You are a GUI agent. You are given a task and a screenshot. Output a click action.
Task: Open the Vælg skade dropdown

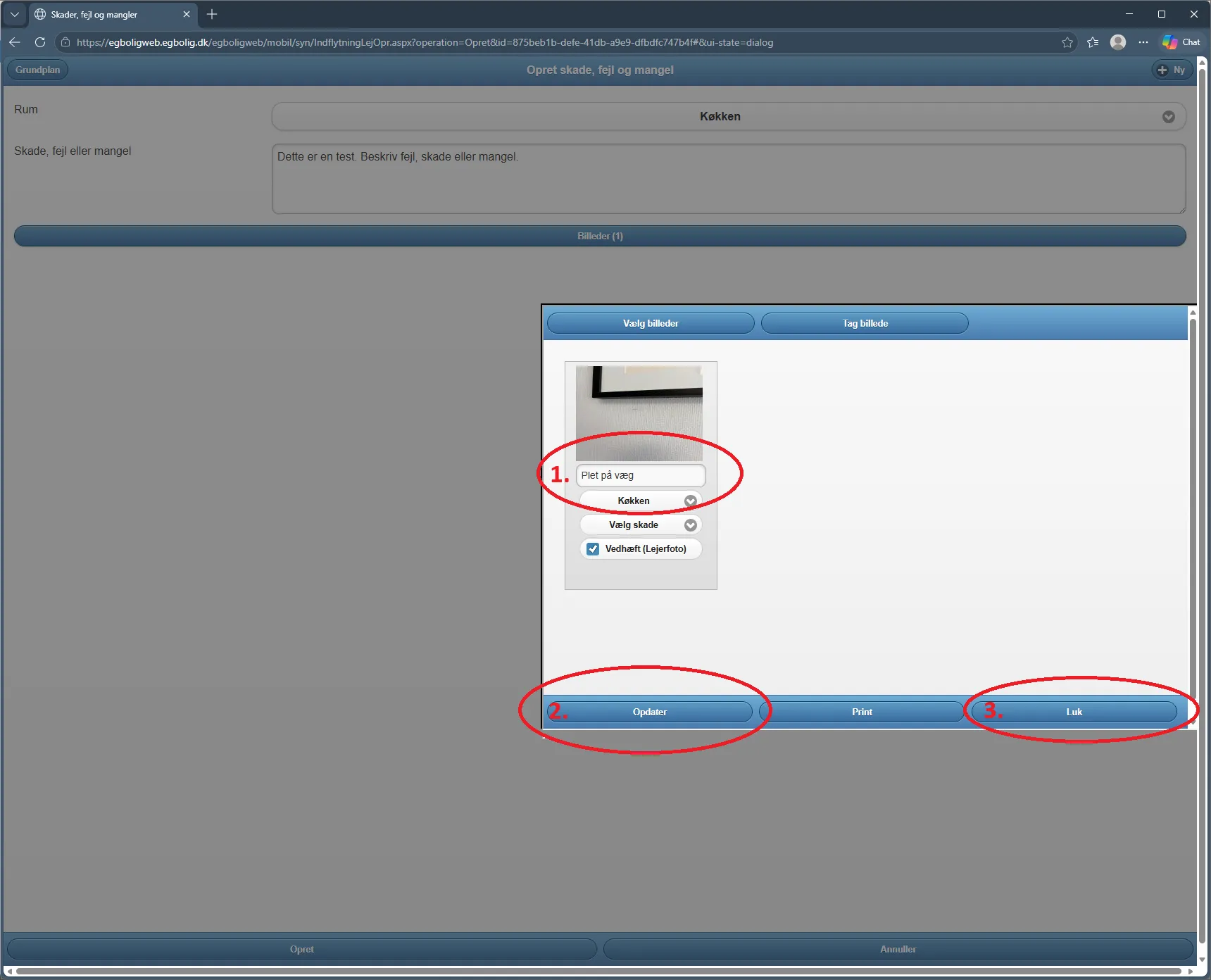[641, 524]
